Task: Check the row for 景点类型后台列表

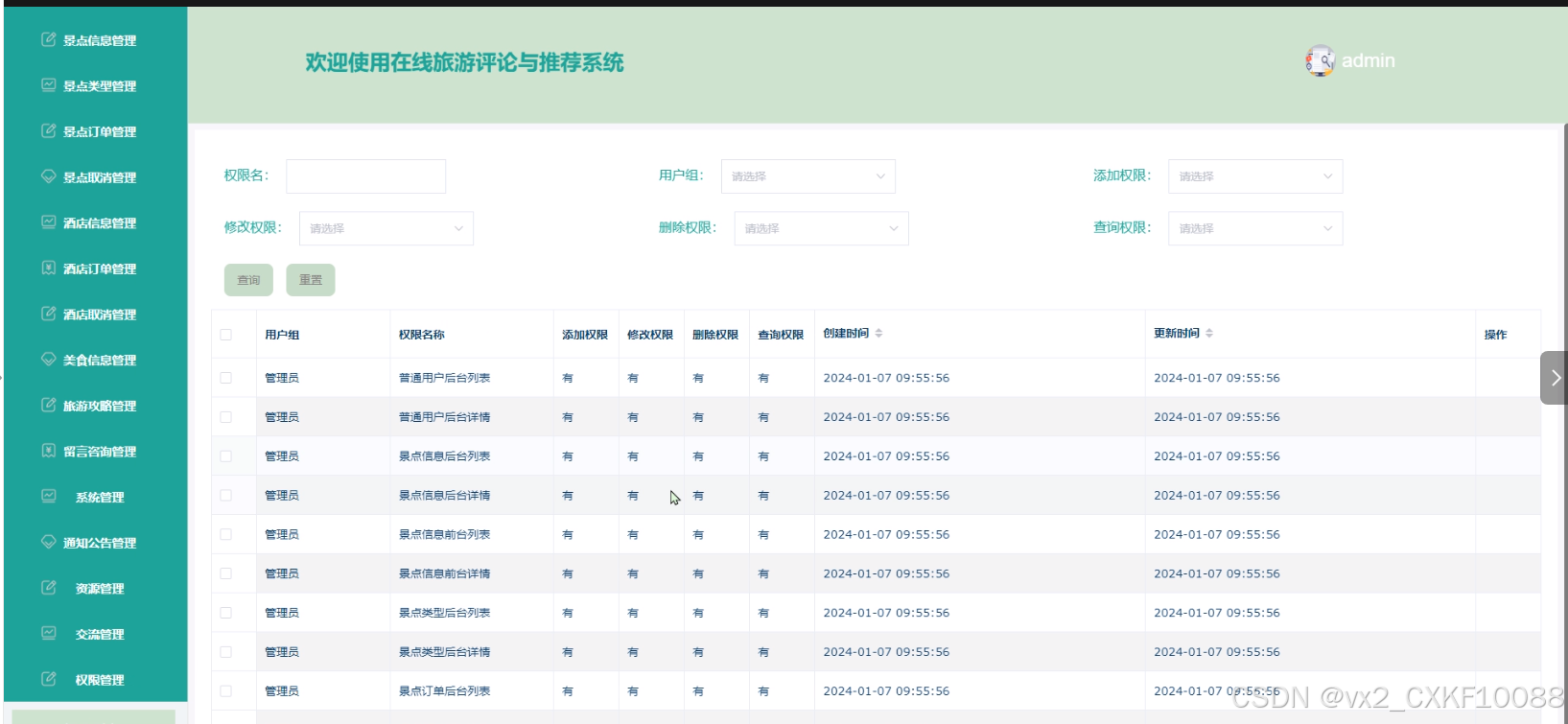Action: click(x=226, y=613)
